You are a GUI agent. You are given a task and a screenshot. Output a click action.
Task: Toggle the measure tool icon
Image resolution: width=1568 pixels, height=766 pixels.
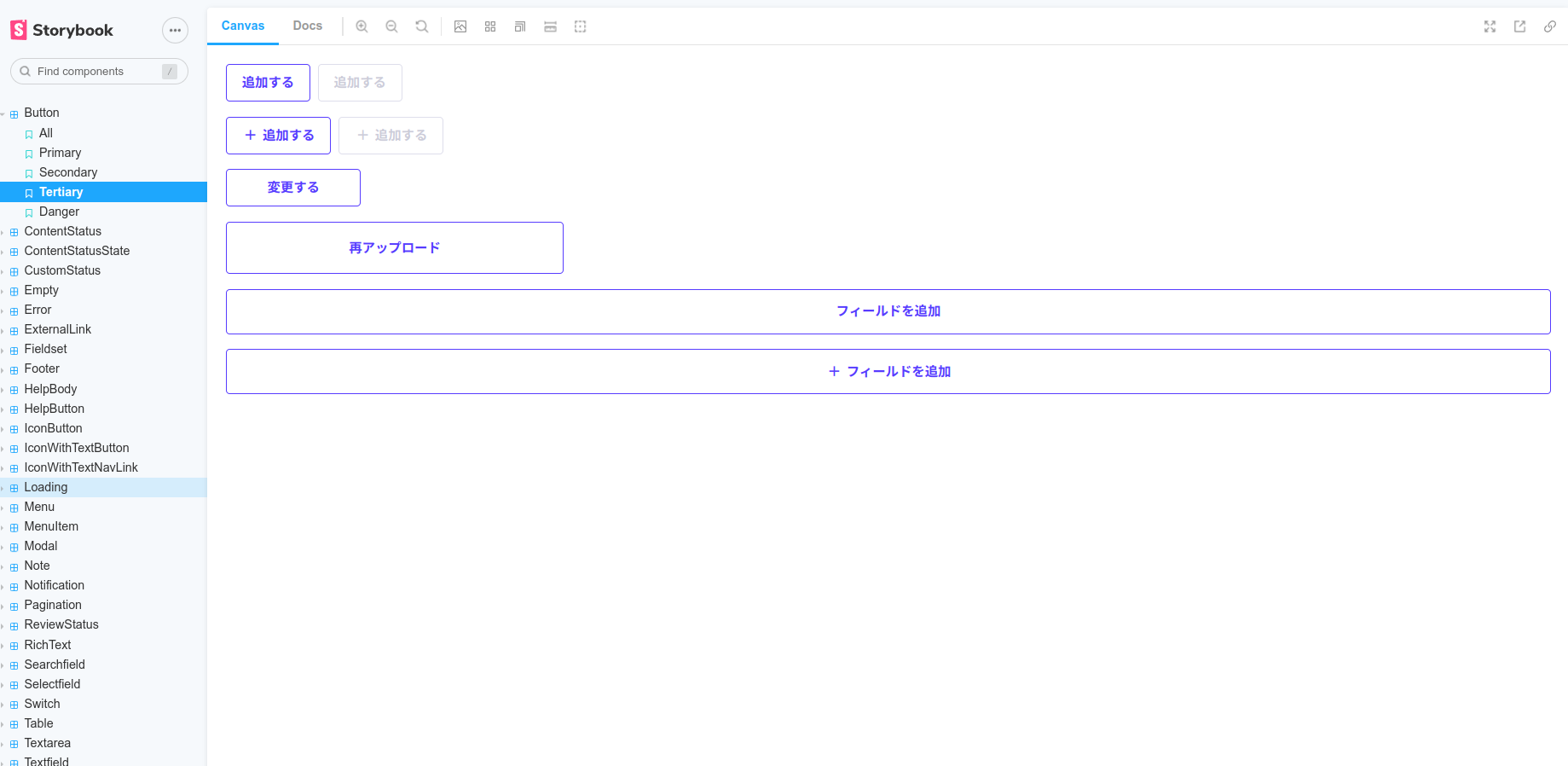[550, 26]
